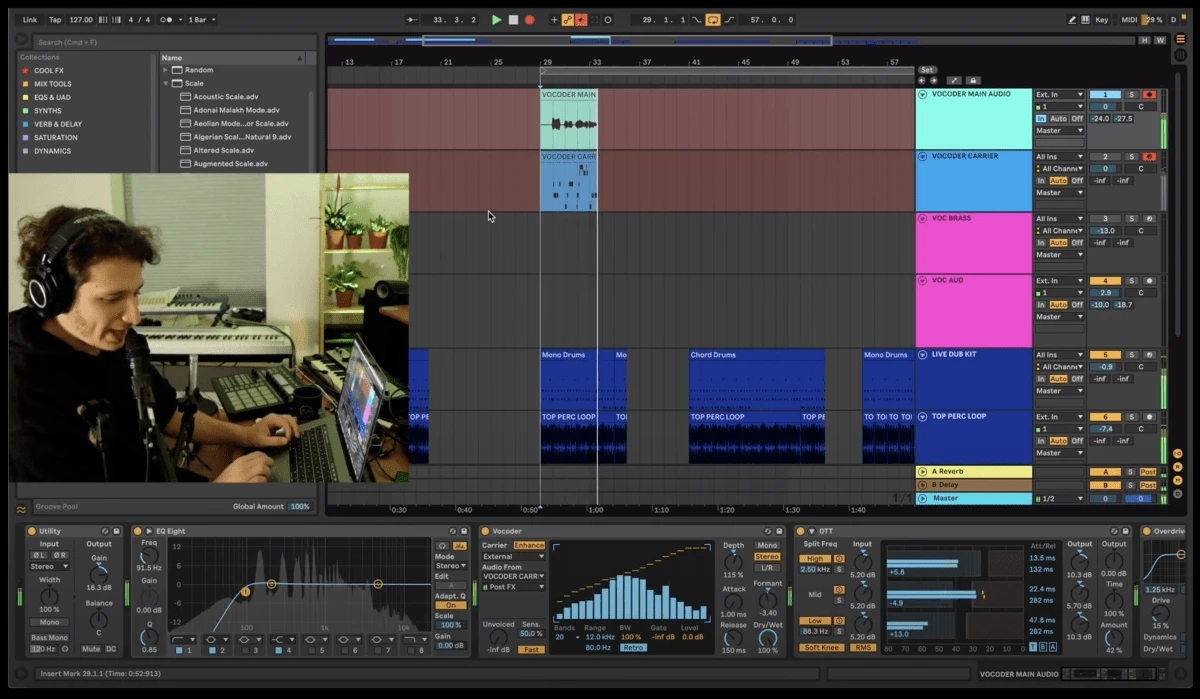Select SATURATION collection in browser
The image size is (1200, 699).
click(x=55, y=137)
